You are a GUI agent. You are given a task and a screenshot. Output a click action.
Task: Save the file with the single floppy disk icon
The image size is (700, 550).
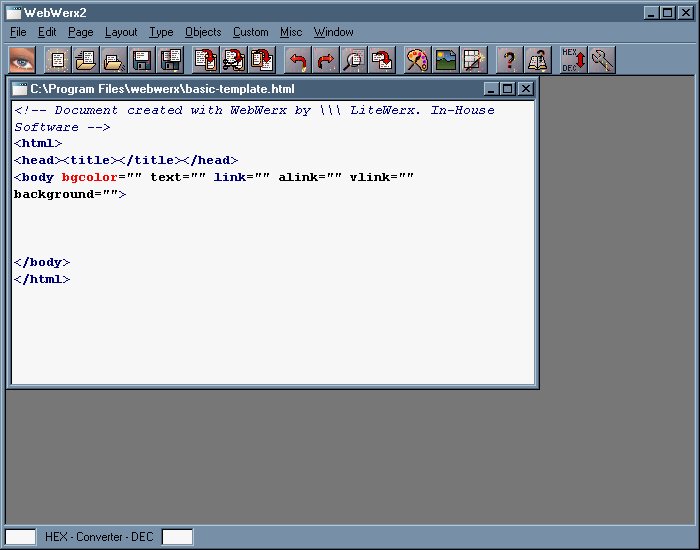tap(142, 59)
